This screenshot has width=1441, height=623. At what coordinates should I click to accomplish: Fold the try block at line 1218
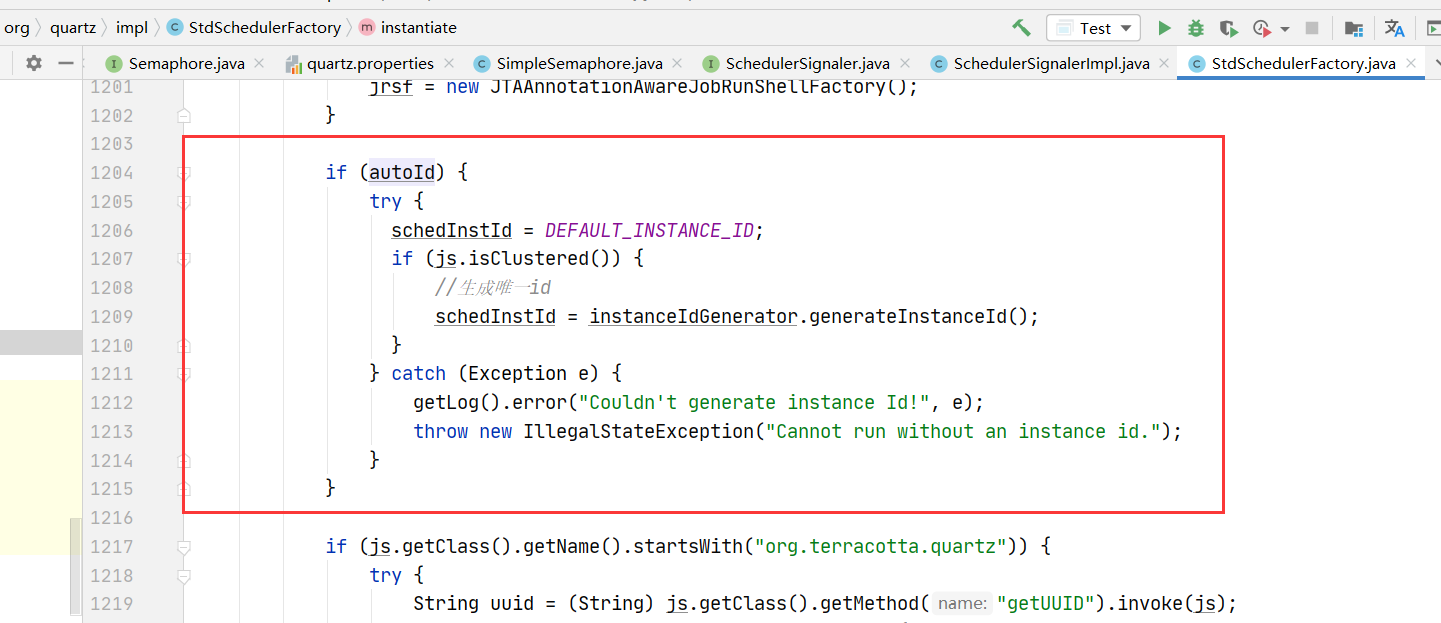pos(184,576)
